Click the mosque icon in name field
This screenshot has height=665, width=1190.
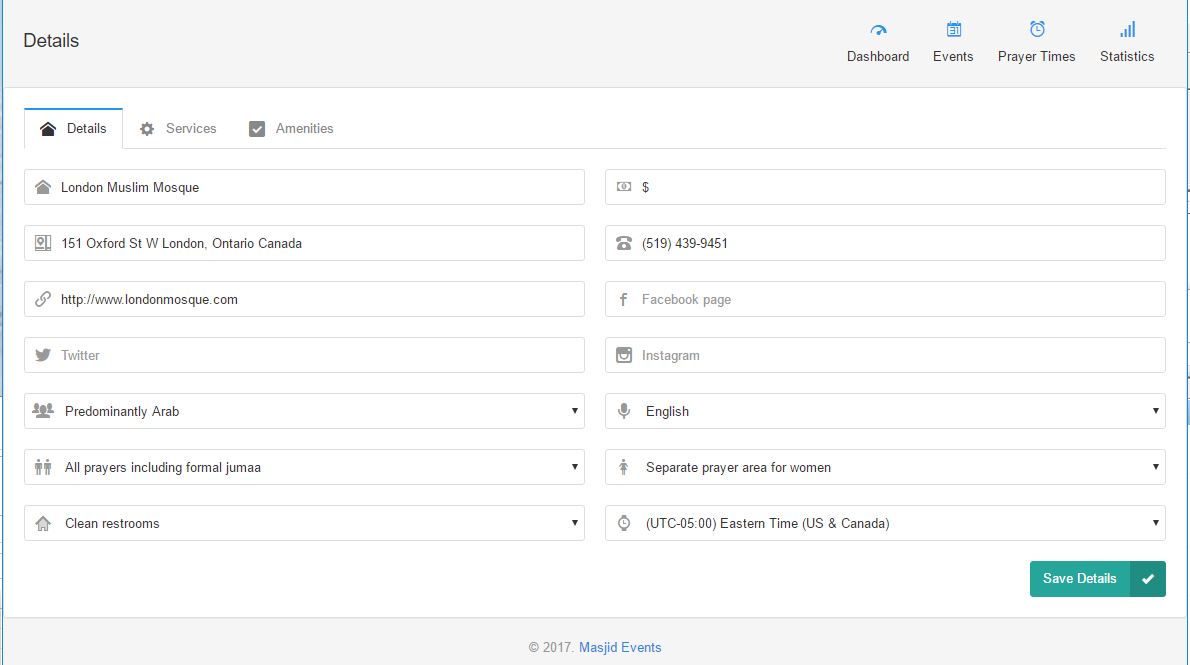(43, 187)
